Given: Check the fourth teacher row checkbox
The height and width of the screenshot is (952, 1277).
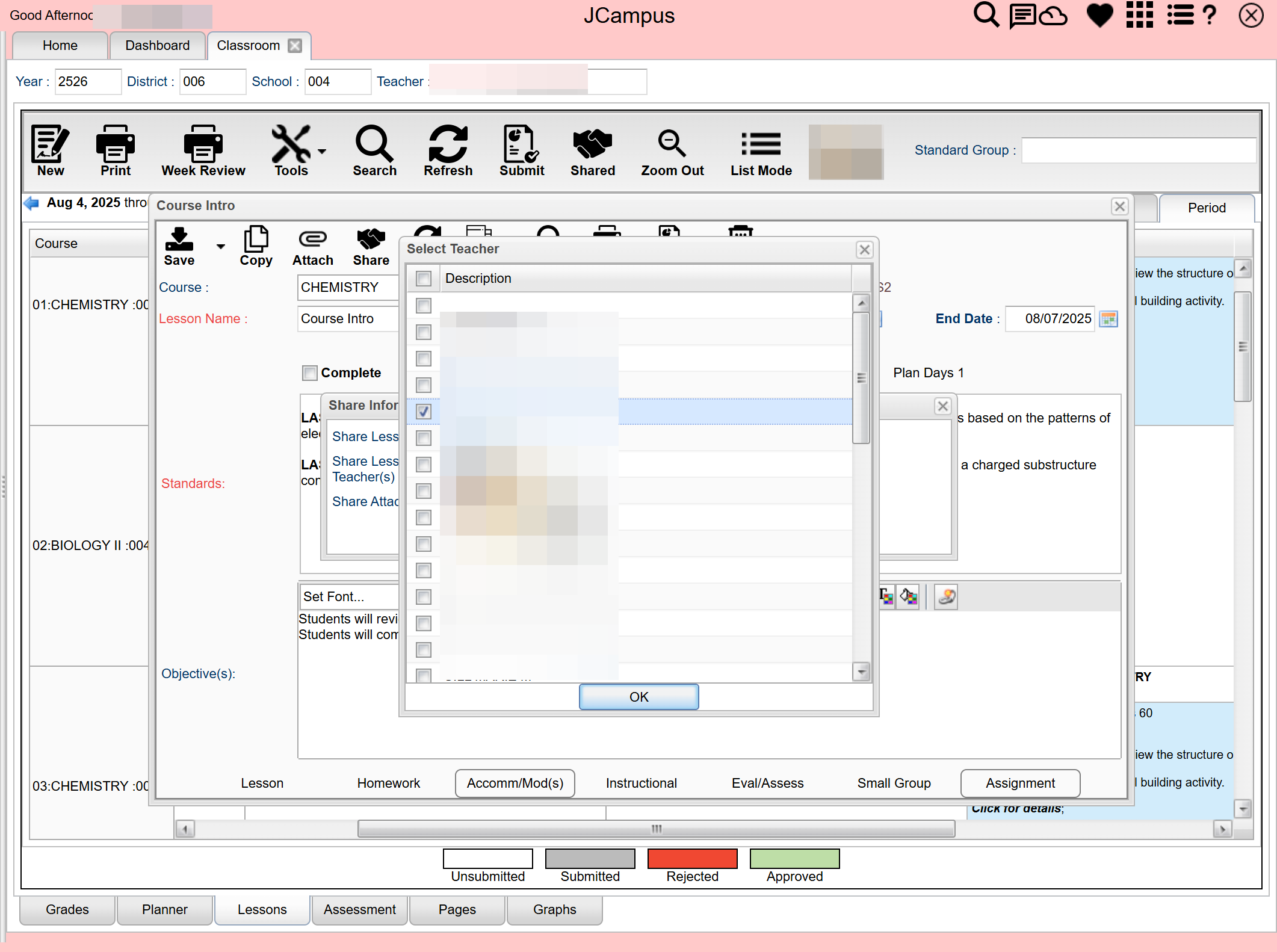Looking at the screenshot, I should click(x=424, y=385).
